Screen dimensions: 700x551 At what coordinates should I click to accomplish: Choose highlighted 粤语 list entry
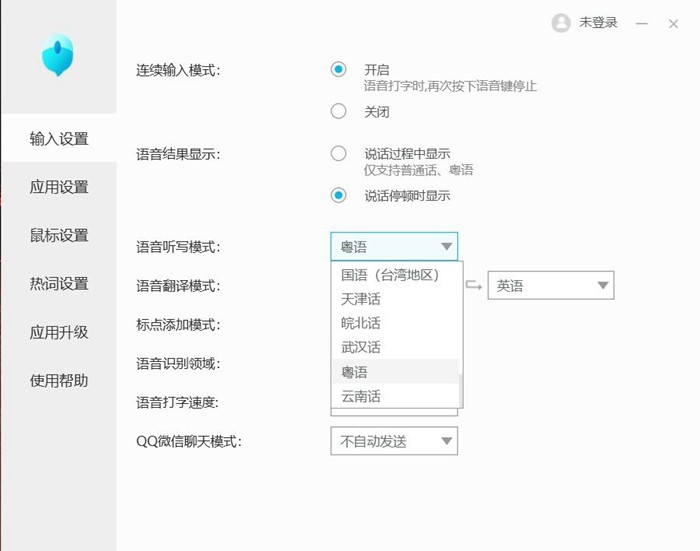tap(395, 372)
